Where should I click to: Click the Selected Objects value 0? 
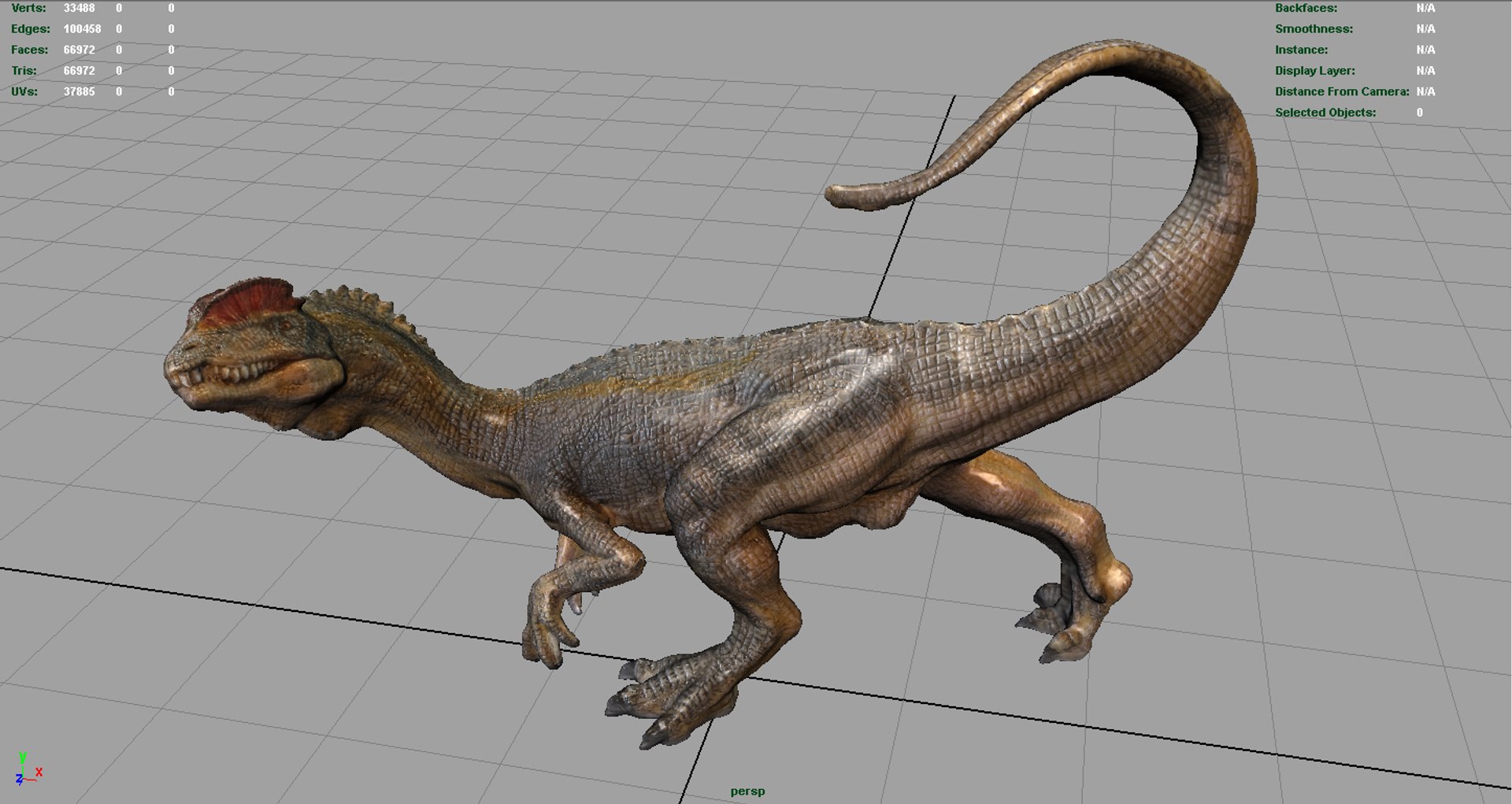pos(1420,113)
